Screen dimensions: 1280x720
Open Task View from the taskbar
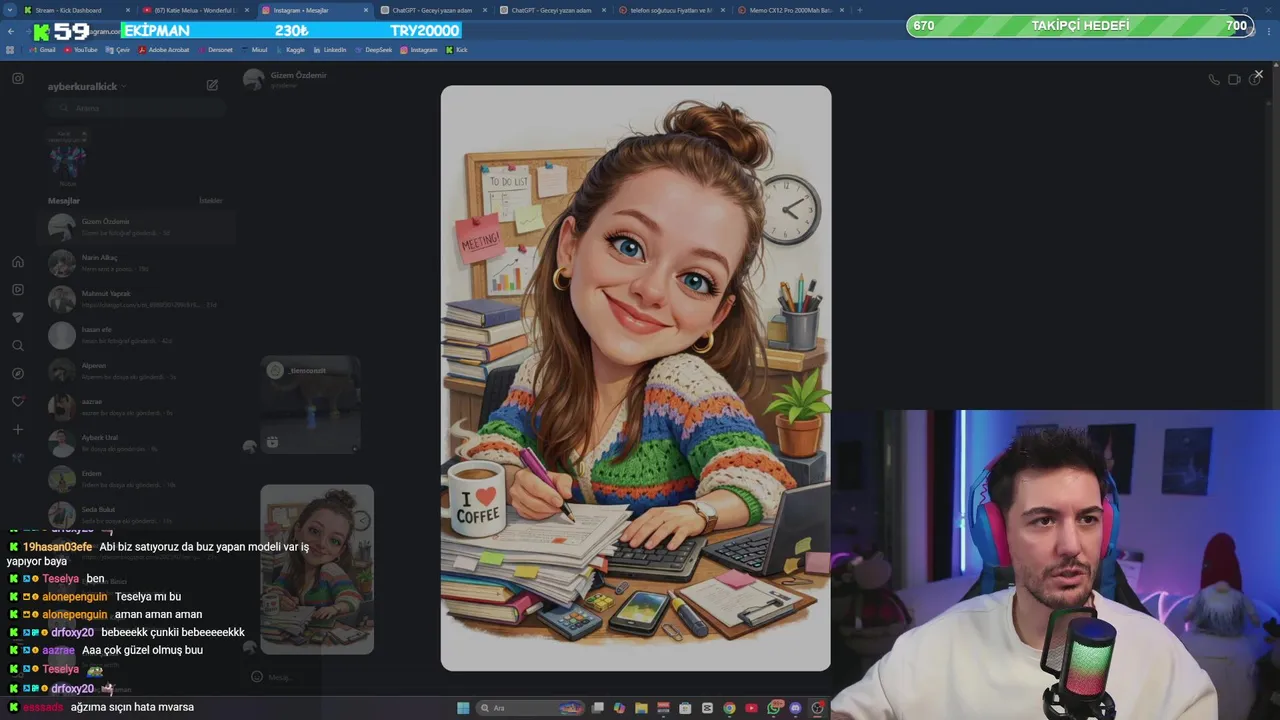[x=597, y=708]
